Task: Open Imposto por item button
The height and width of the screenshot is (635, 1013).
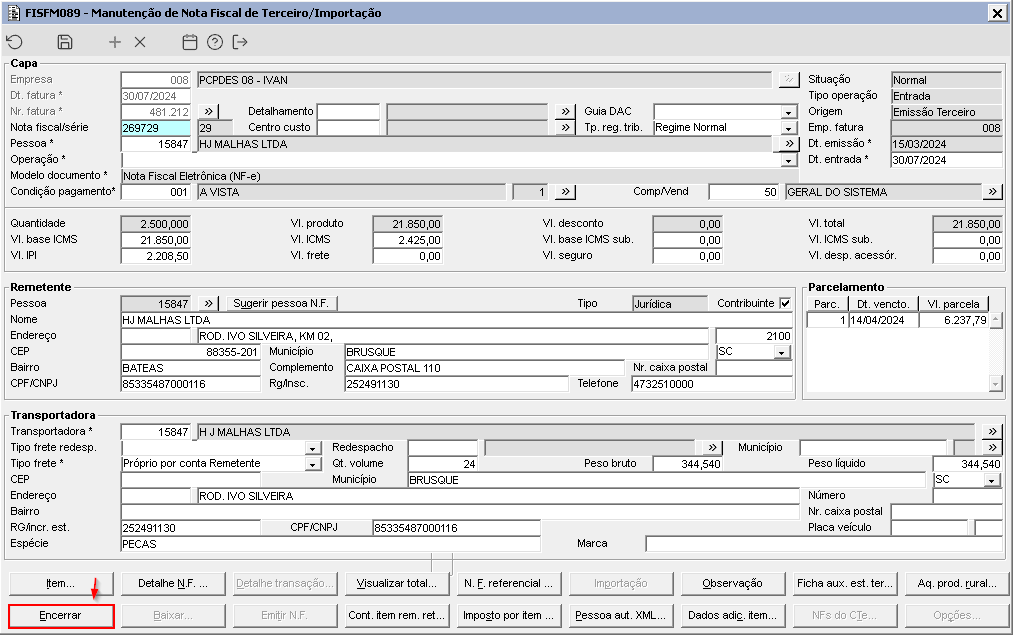Action: (x=508, y=616)
